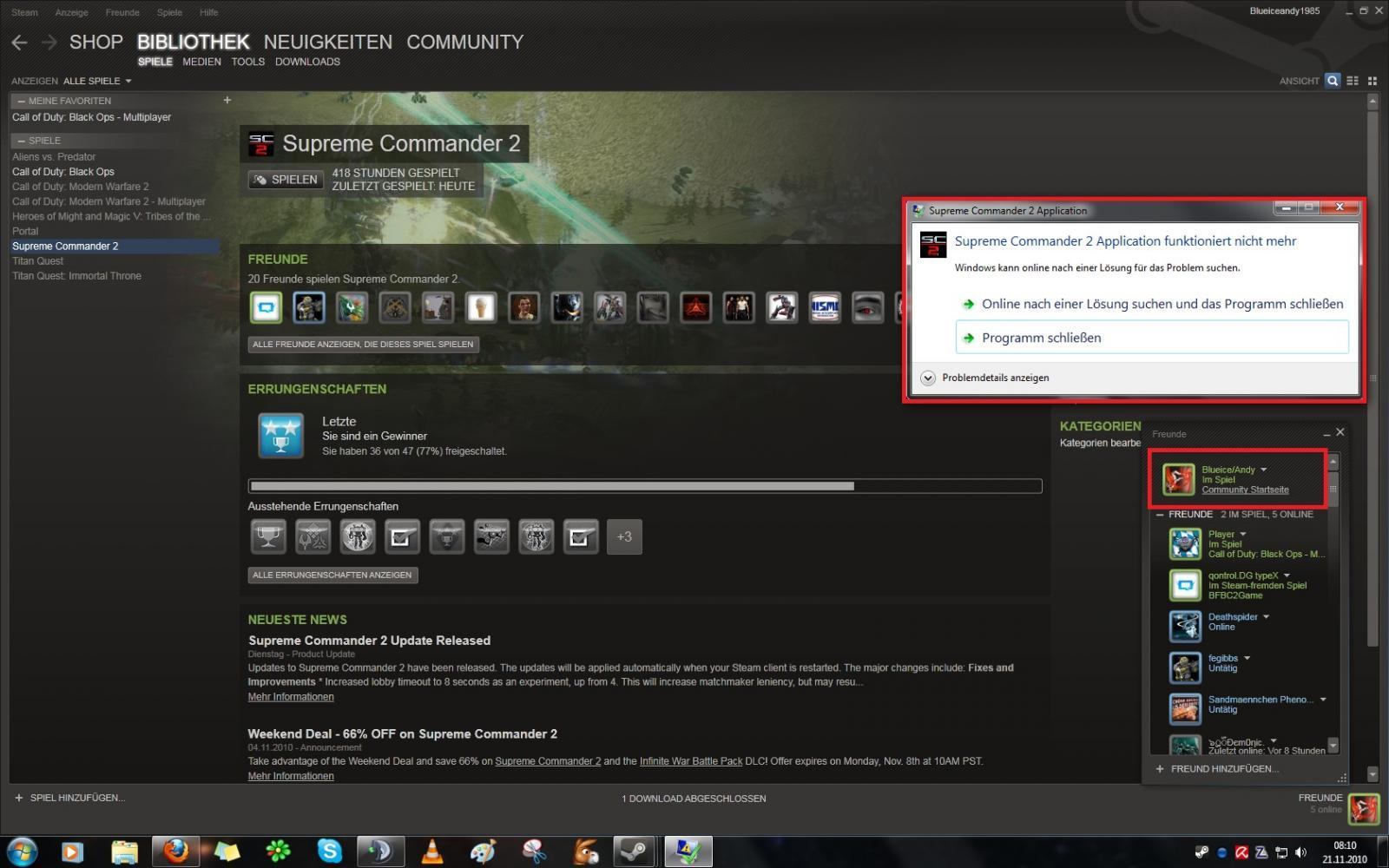Click Spiel hinzufügen at bottom left
This screenshot has height=868, width=1389.
point(69,798)
